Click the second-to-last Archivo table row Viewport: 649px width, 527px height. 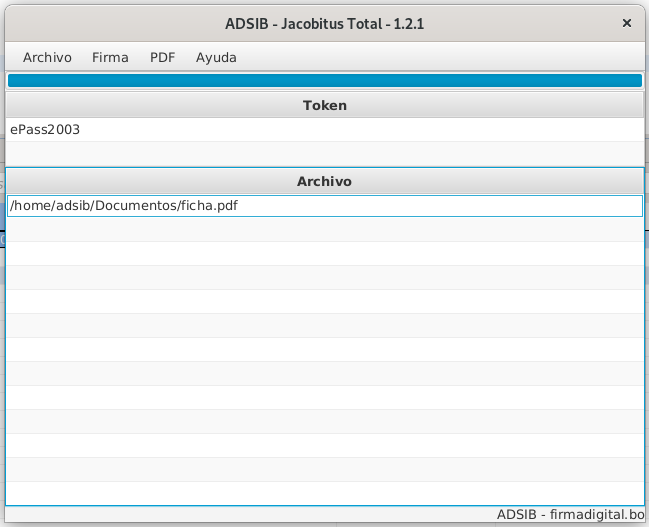point(324,470)
